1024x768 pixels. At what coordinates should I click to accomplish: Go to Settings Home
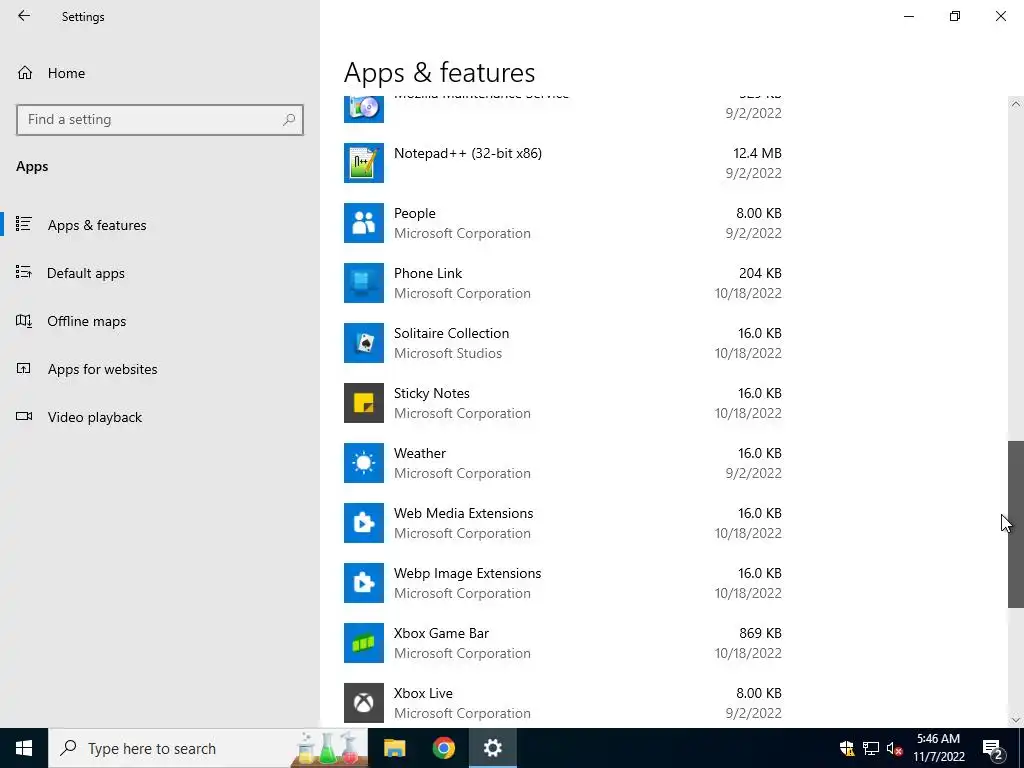click(x=160, y=73)
